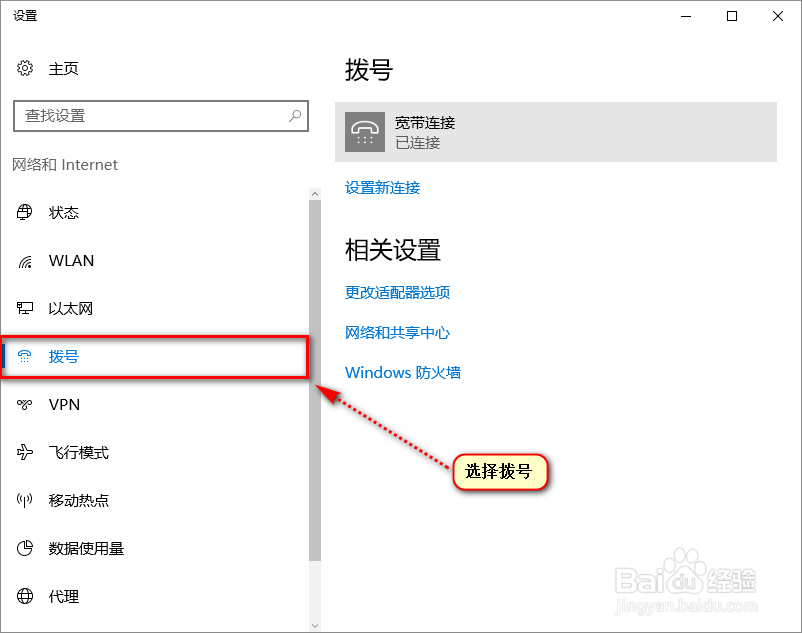Maximize the 设置 window
Screen dimensions: 802x633
tap(732, 16)
